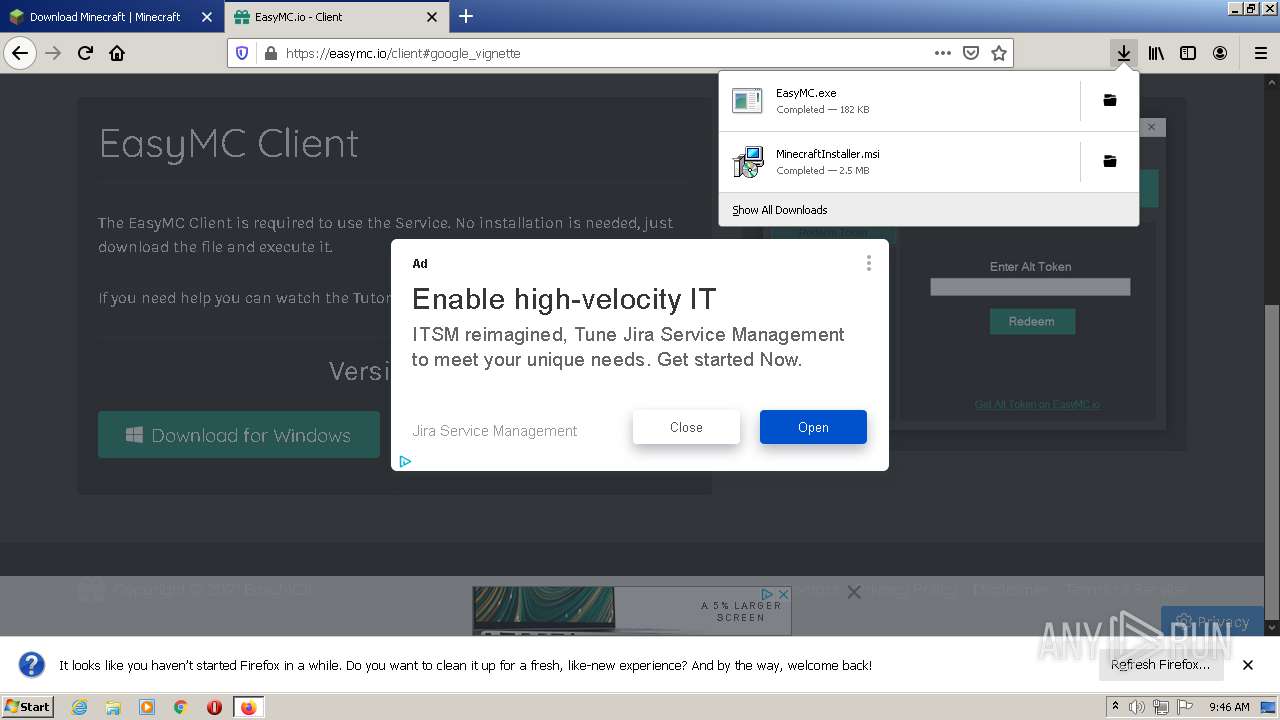The width and height of the screenshot is (1280, 720).
Task: Open volume control in system tray
Action: tap(1137, 707)
